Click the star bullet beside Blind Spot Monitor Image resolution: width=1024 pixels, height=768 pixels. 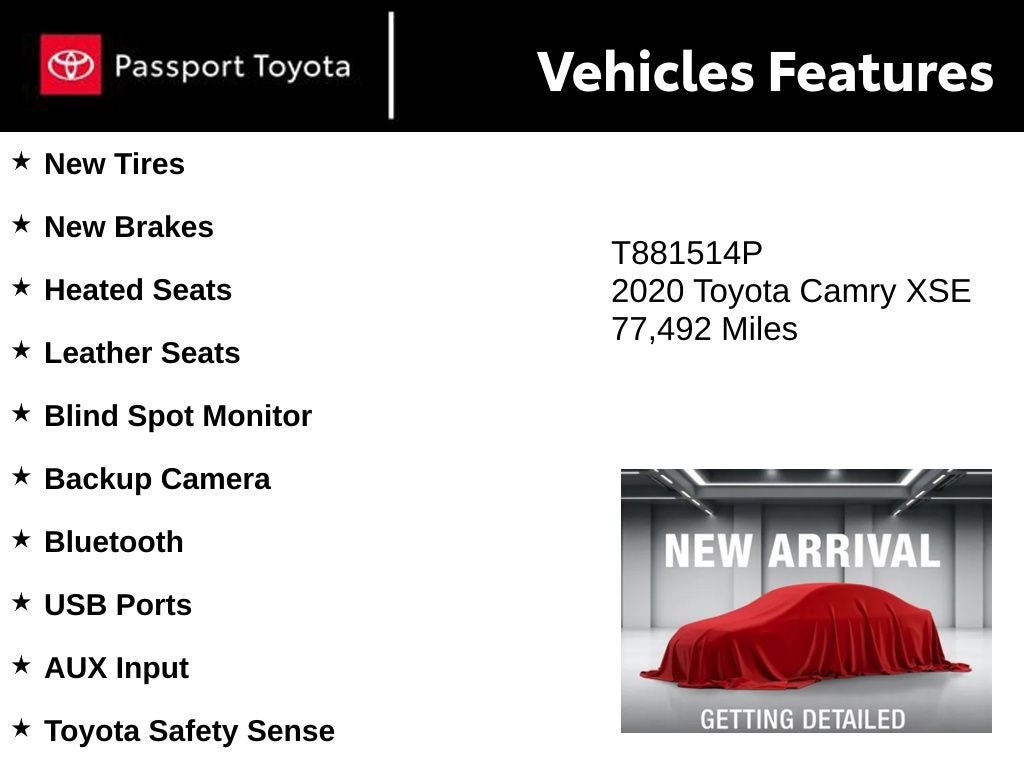pos(21,413)
